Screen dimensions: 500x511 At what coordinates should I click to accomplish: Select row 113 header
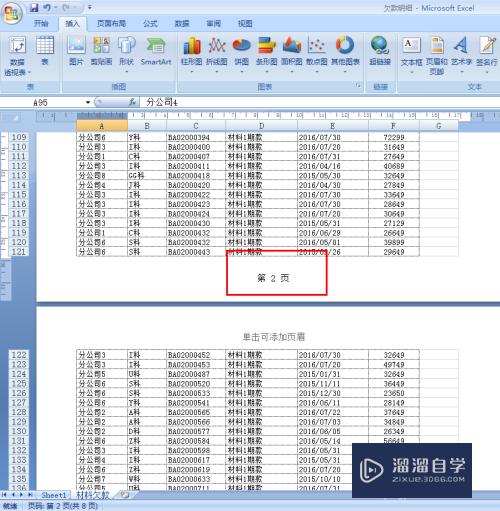(19, 175)
